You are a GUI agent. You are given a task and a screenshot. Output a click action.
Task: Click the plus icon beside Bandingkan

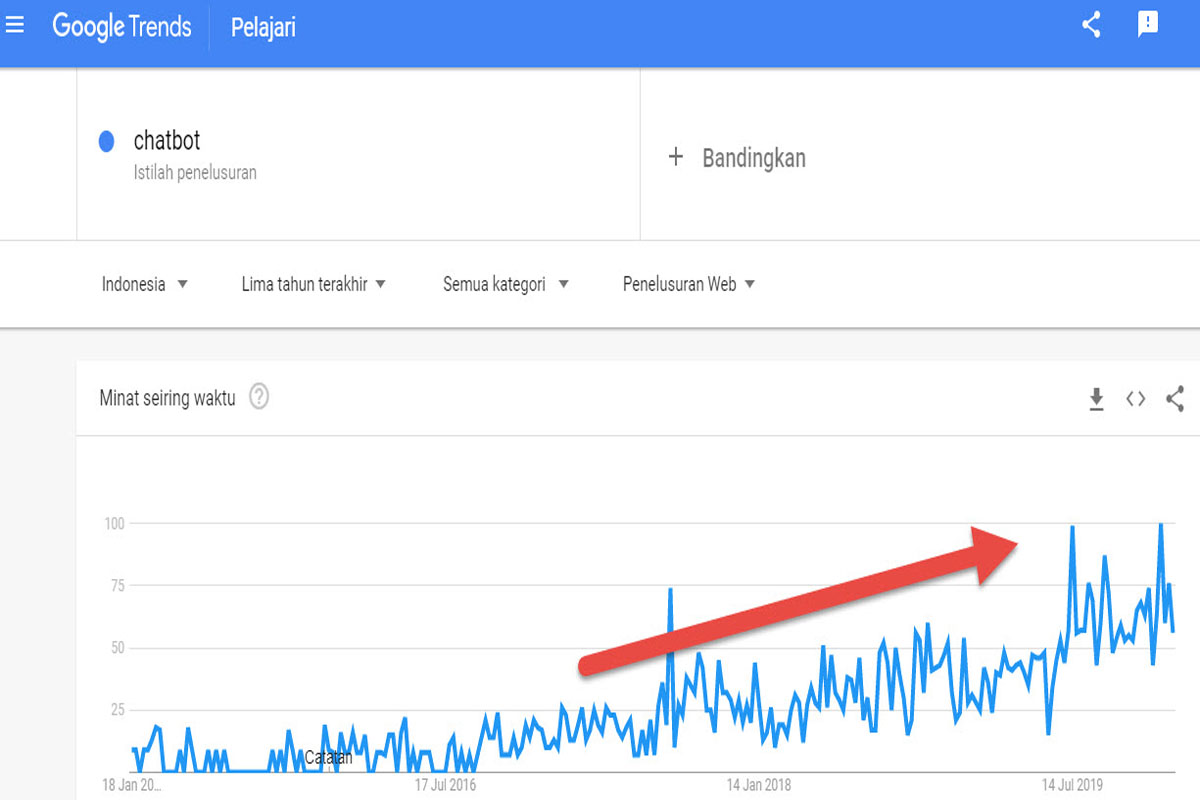676,157
